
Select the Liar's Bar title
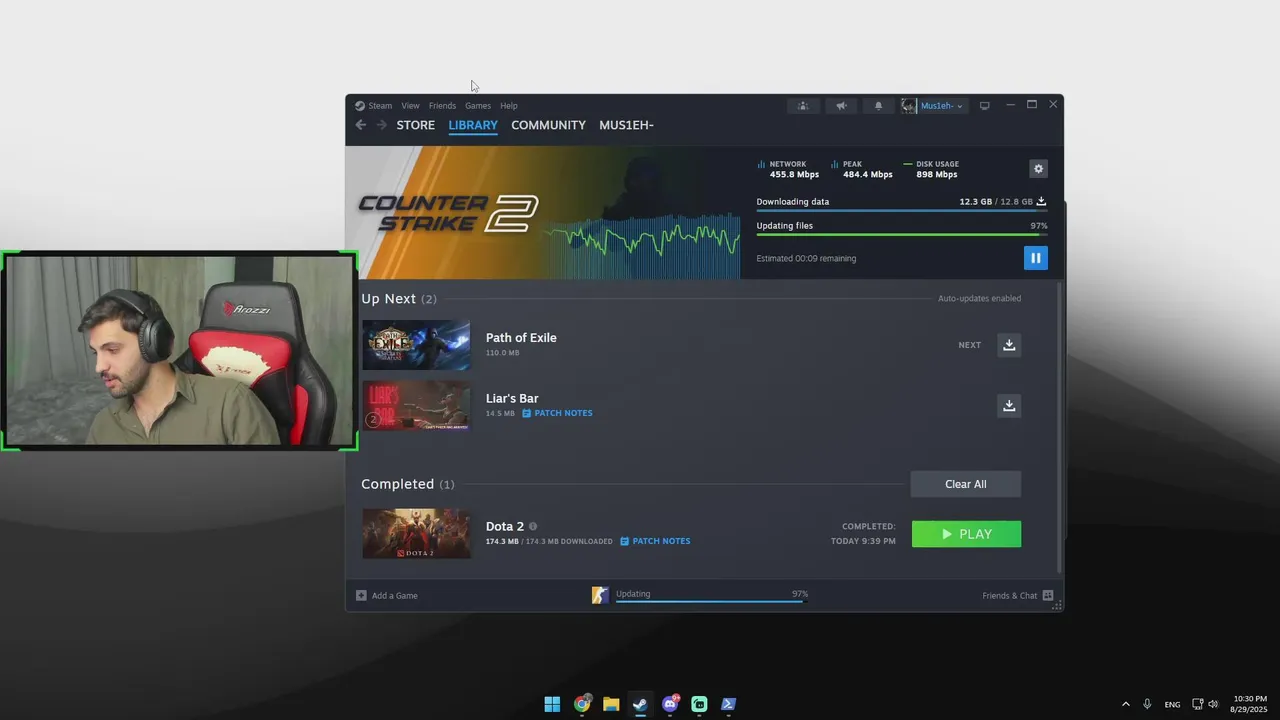click(x=512, y=398)
